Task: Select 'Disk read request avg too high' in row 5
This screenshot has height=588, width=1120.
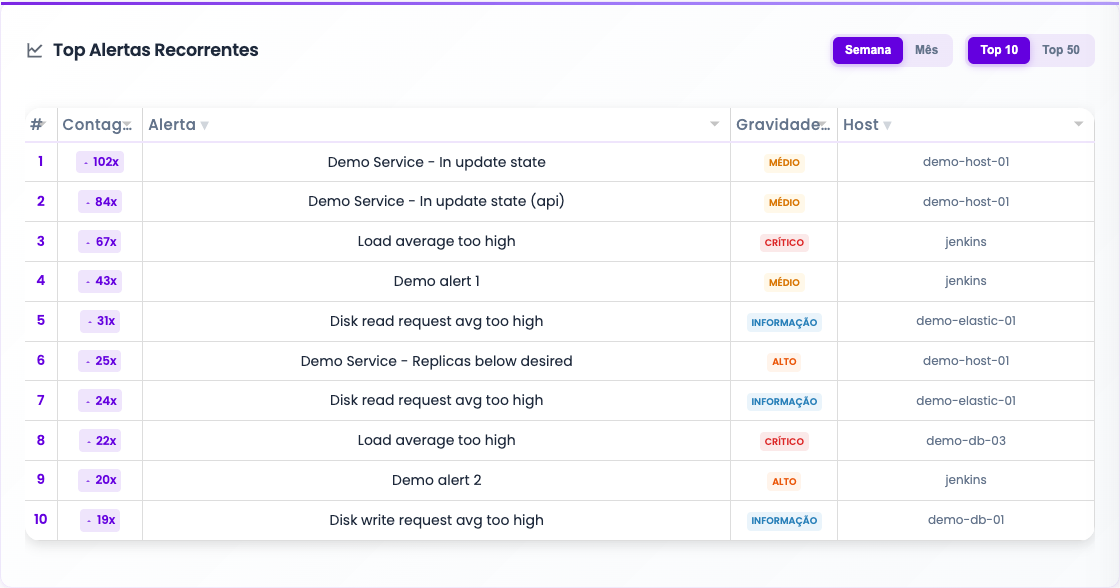Action: [436, 322]
